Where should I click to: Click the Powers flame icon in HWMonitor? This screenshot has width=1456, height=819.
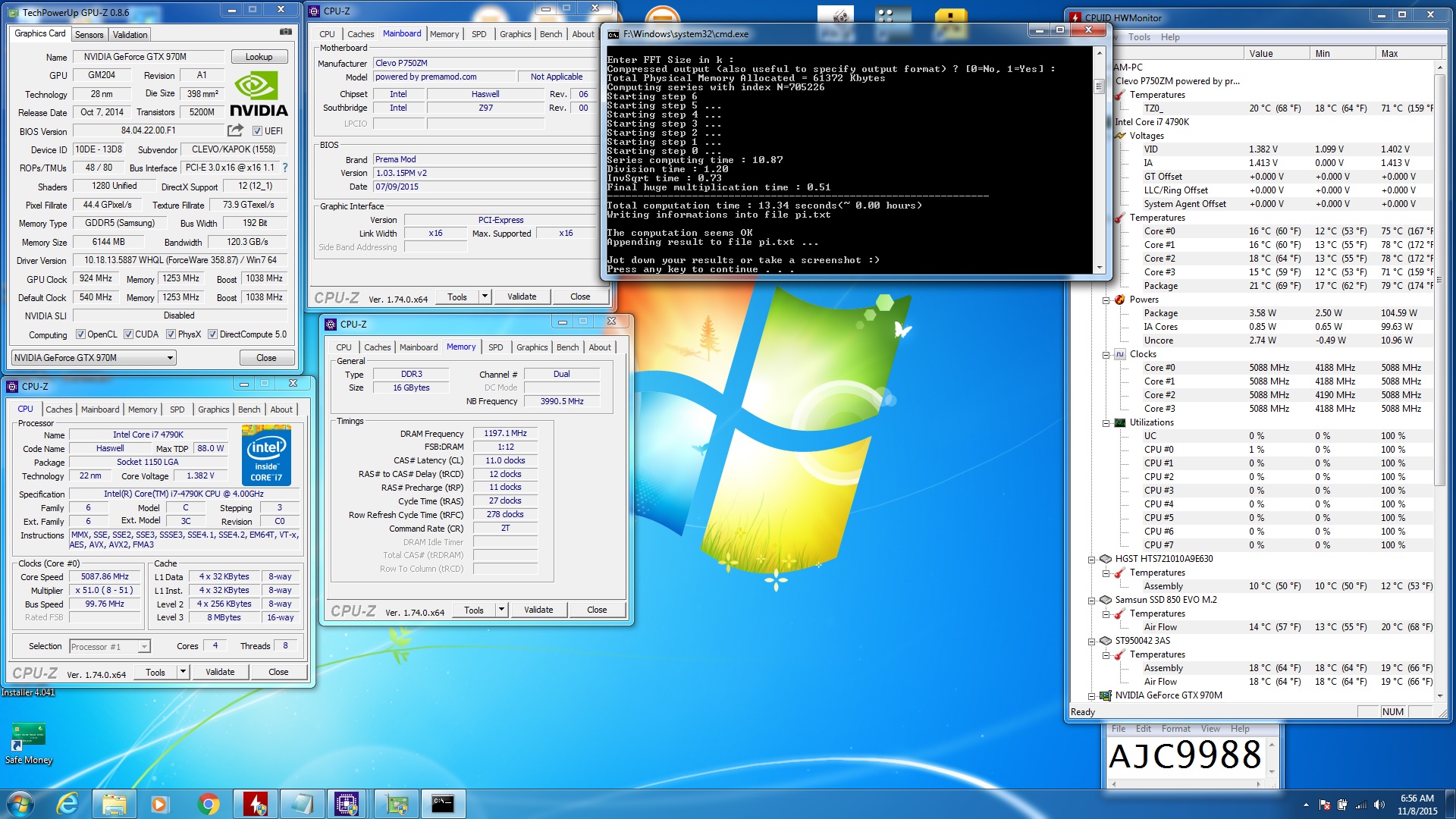click(1120, 300)
